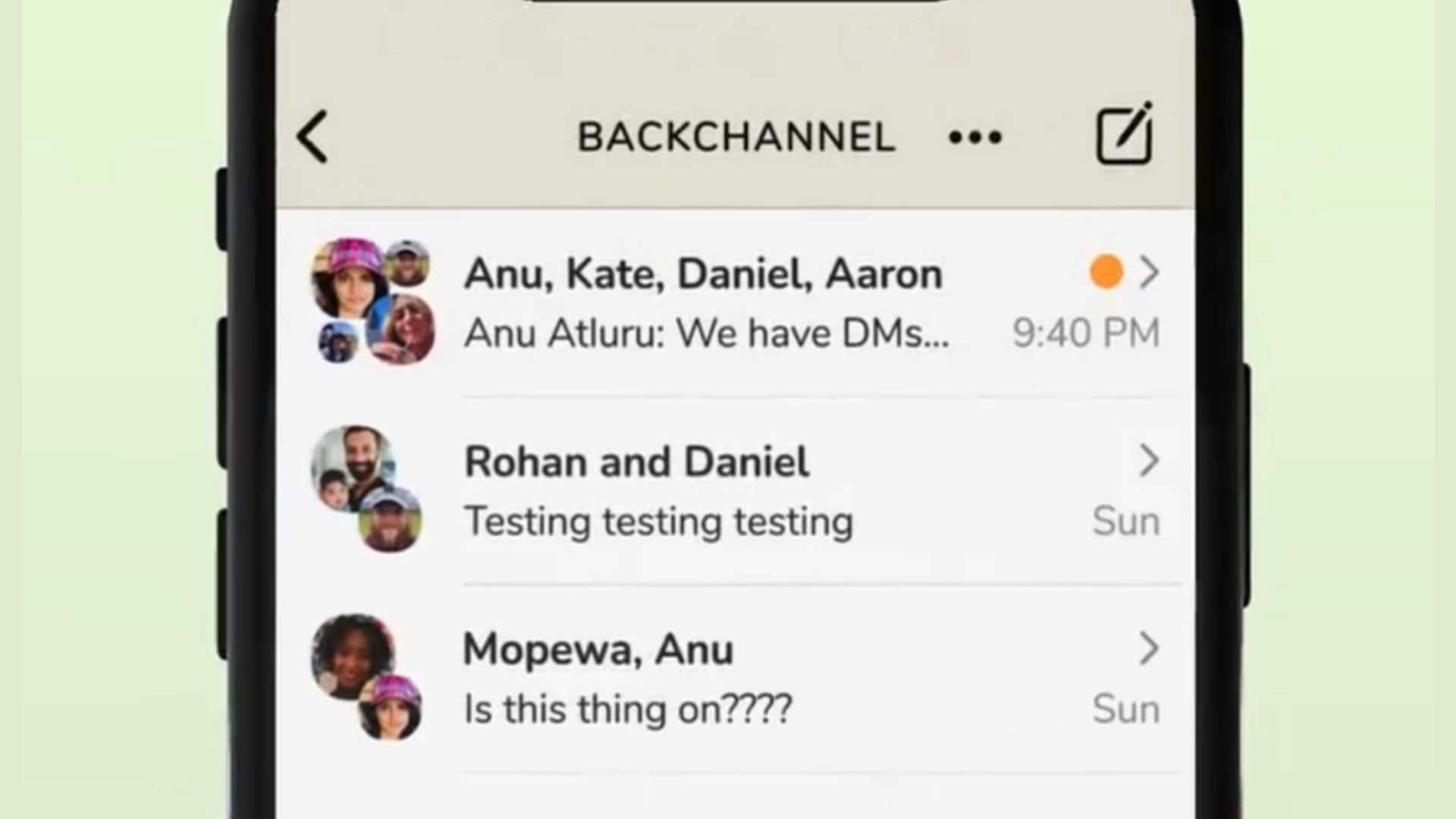Tap Mopewa and Anu avatar pair
1456x819 pixels.
[x=367, y=677]
